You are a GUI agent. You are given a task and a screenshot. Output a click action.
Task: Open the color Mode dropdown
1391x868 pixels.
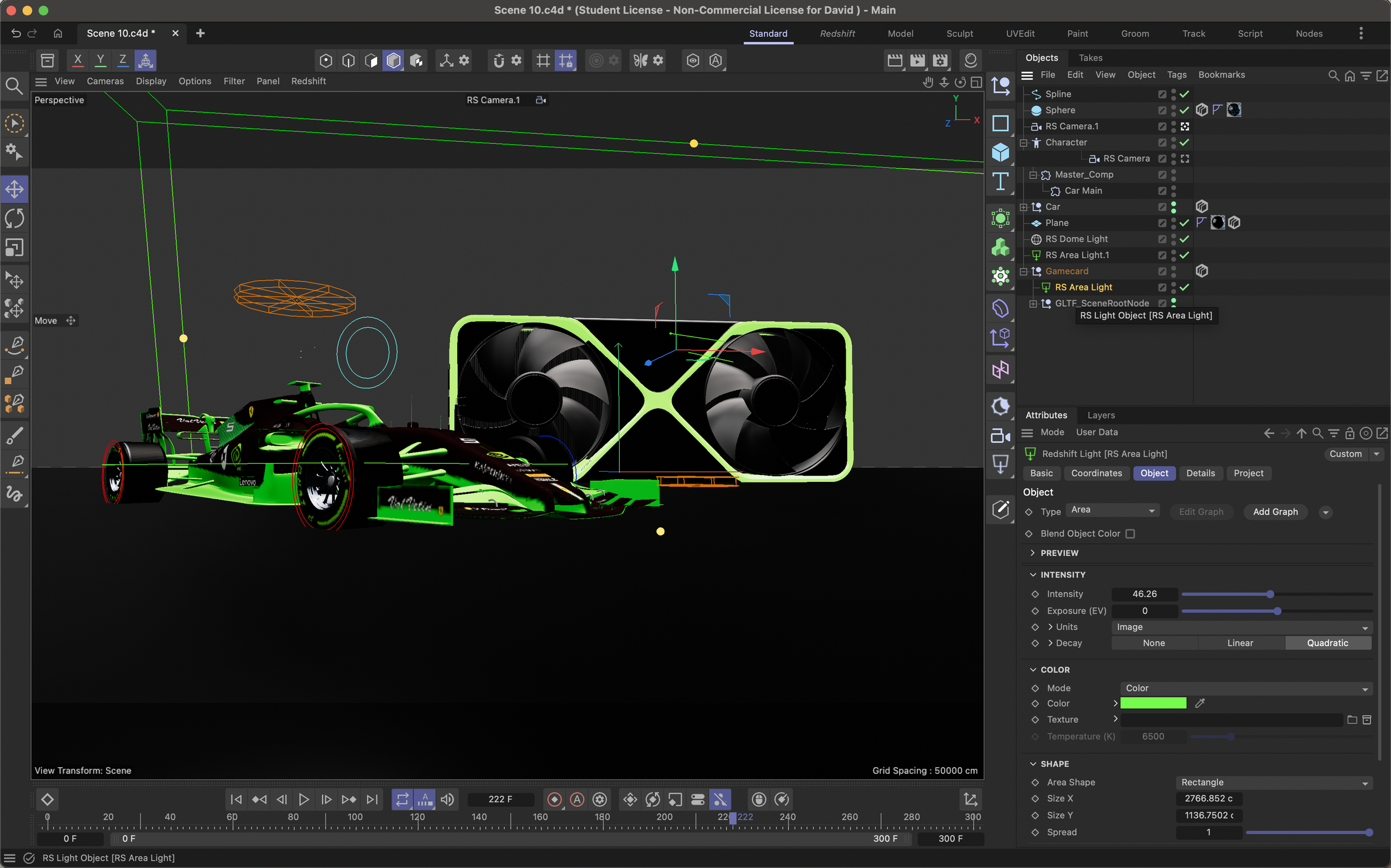[x=1246, y=688]
